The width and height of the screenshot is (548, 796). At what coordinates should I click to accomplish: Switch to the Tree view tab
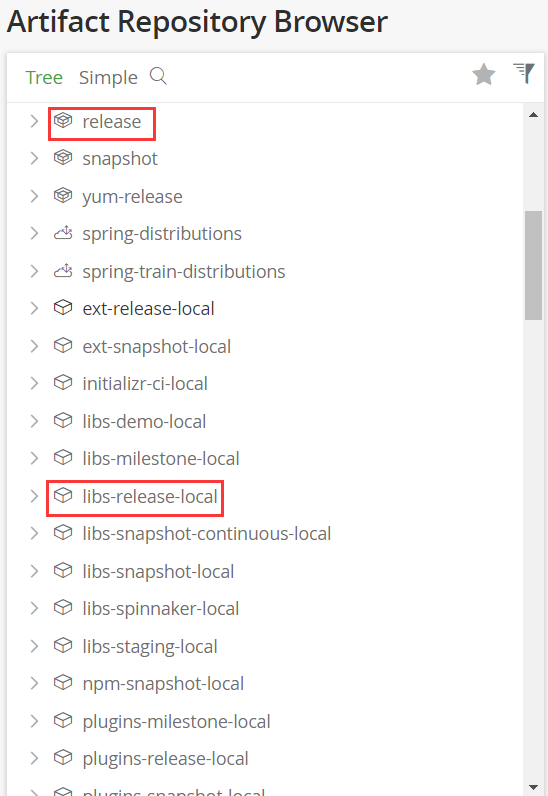click(x=44, y=78)
